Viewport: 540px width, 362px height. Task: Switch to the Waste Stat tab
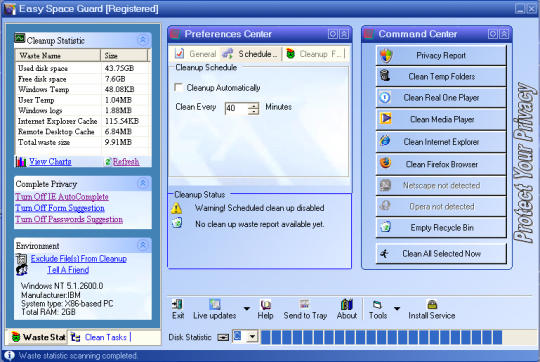tap(38, 337)
